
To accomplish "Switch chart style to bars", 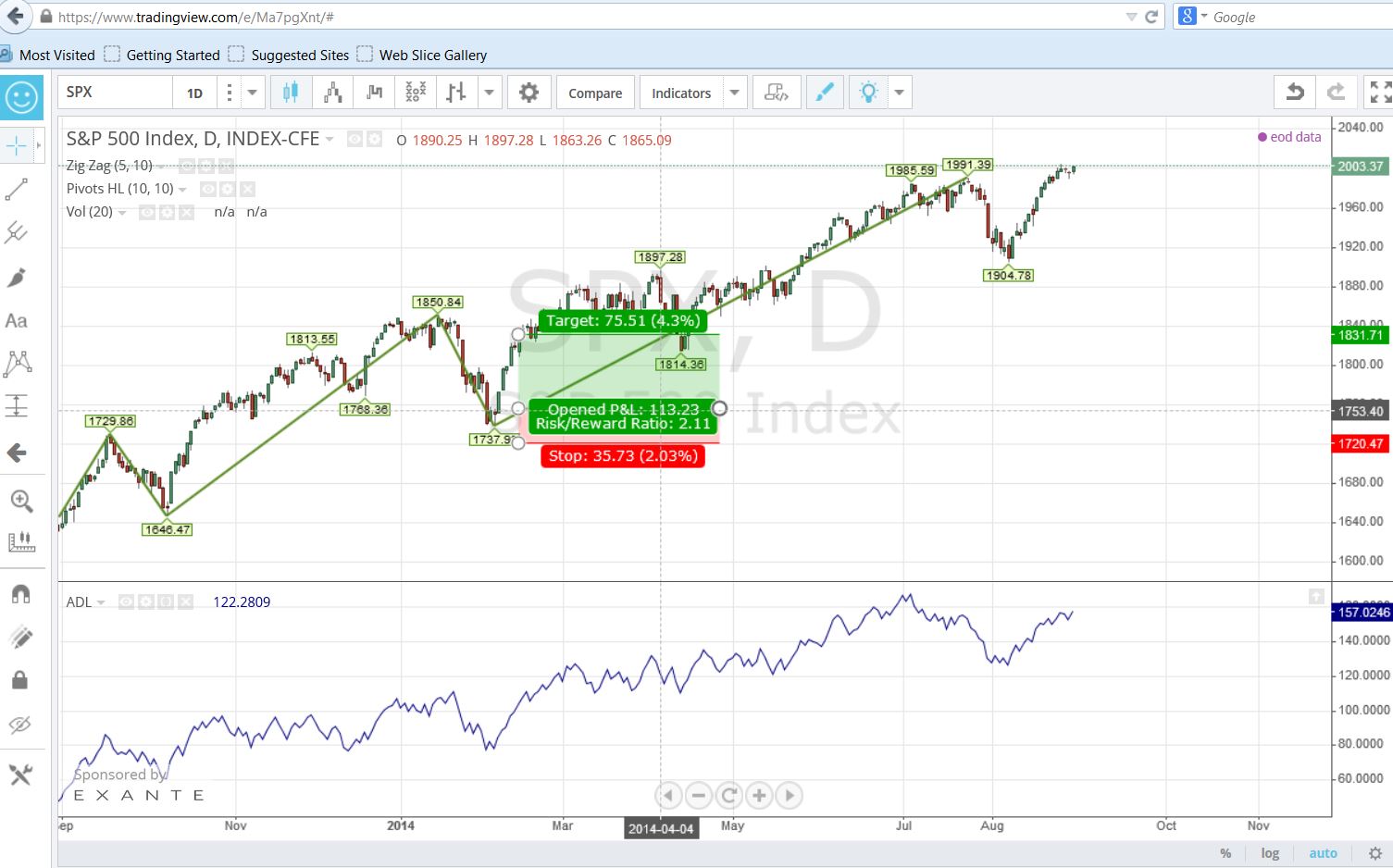I will pyautogui.click(x=456, y=93).
